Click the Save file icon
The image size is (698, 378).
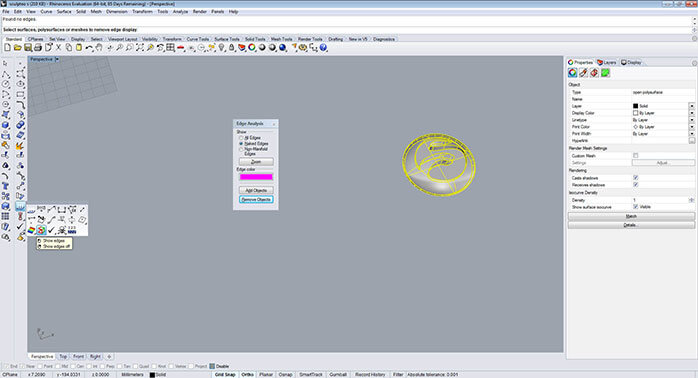coord(28,48)
